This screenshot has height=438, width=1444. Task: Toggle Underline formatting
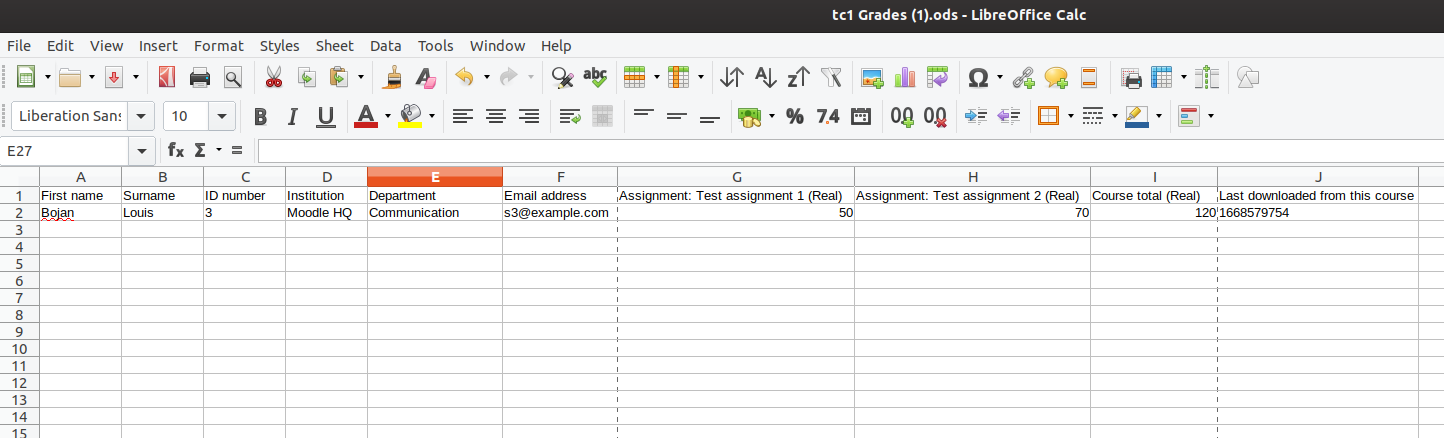click(x=326, y=116)
